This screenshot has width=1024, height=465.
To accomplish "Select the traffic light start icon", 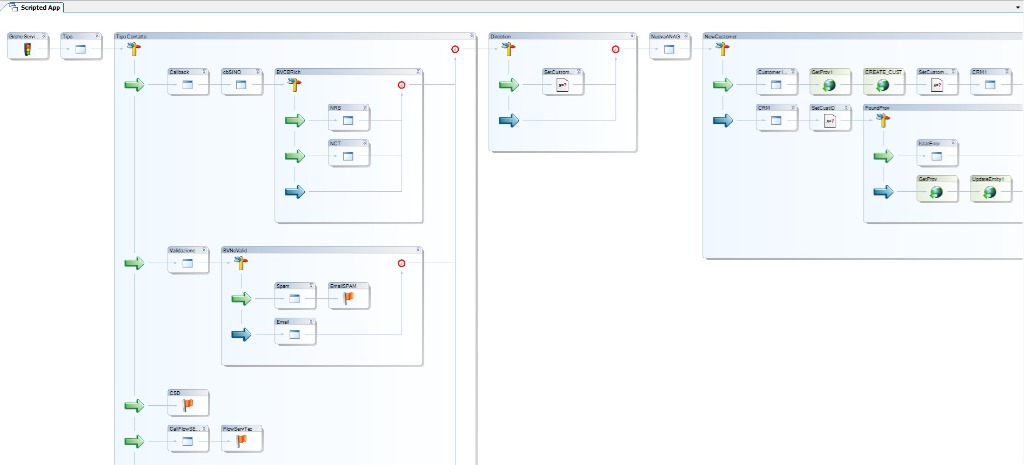I will pyautogui.click(x=27, y=49).
